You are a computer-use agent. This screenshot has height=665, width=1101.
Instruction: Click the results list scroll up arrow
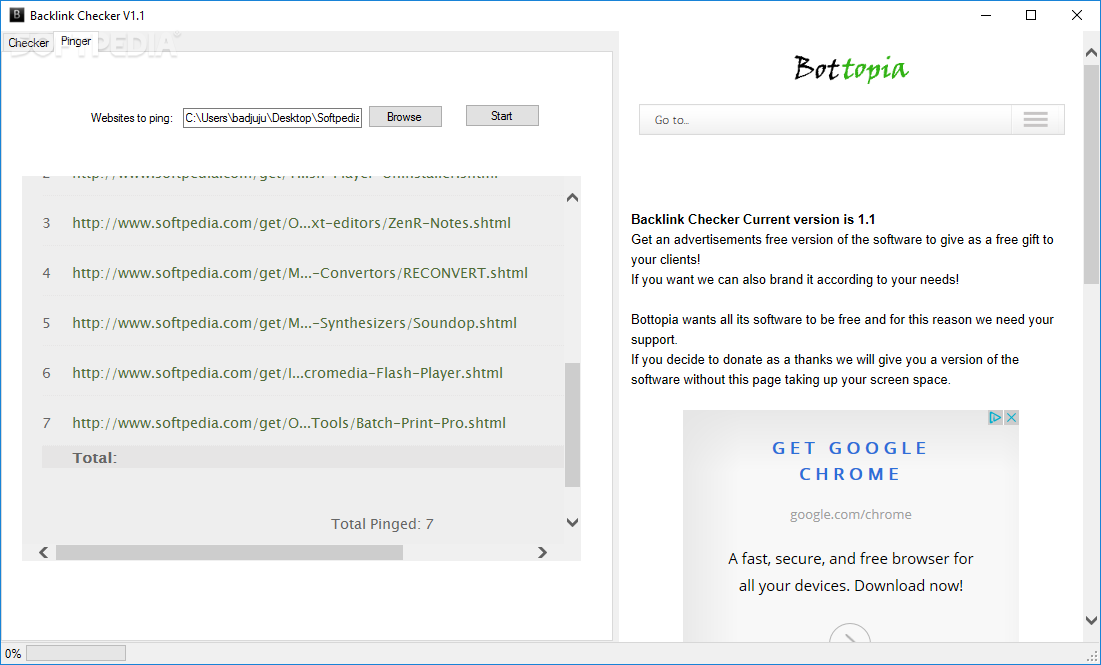pos(572,198)
